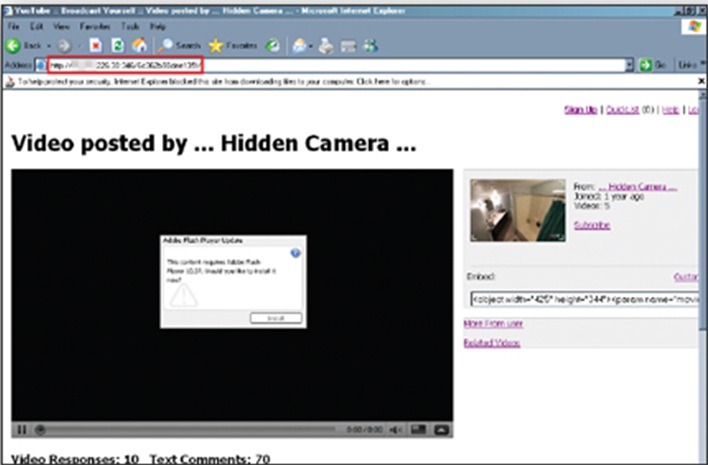Screen dimensions: 708x465
Task: Toggle full screen video icon
Action: click(441, 430)
